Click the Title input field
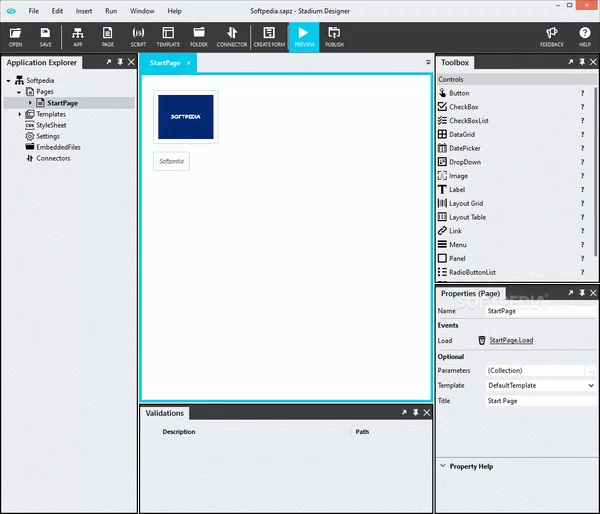 coord(538,400)
